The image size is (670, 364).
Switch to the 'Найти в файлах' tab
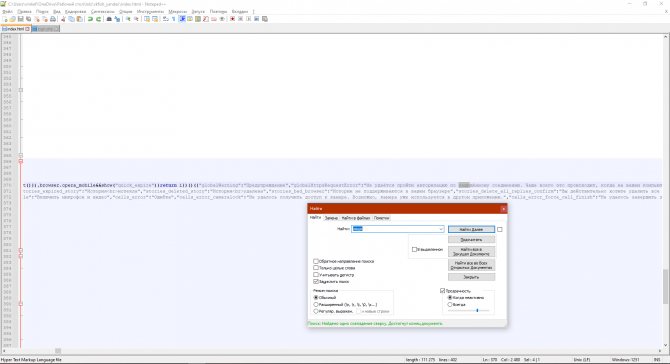click(x=356, y=218)
